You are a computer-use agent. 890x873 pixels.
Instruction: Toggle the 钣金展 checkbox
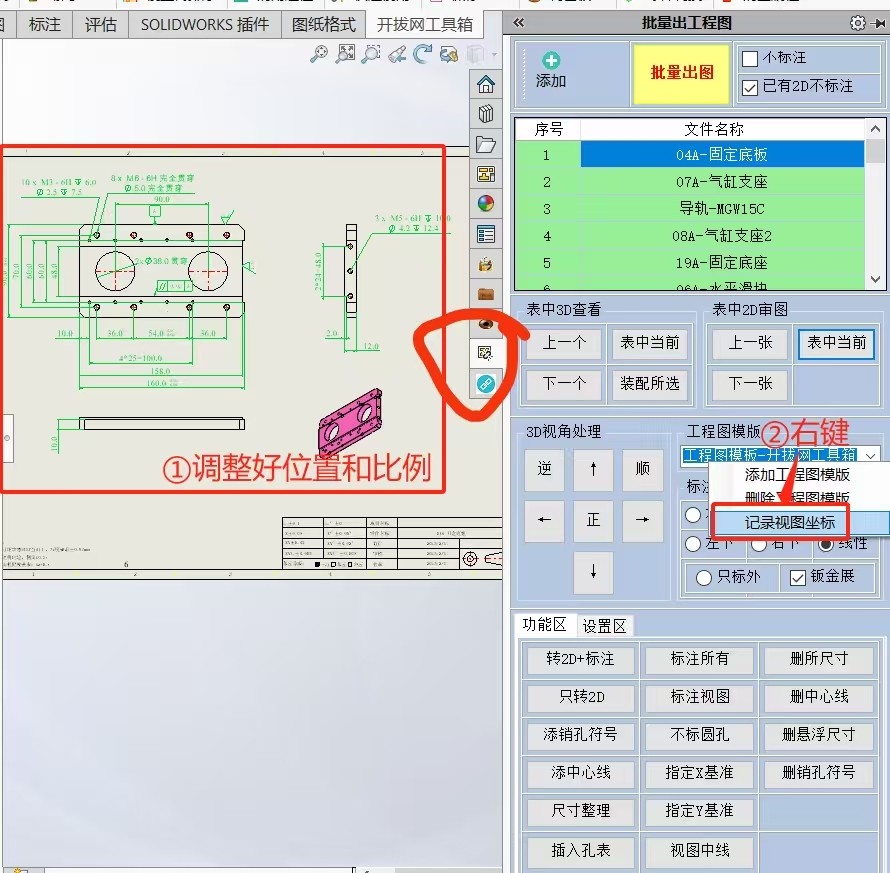tap(797, 578)
